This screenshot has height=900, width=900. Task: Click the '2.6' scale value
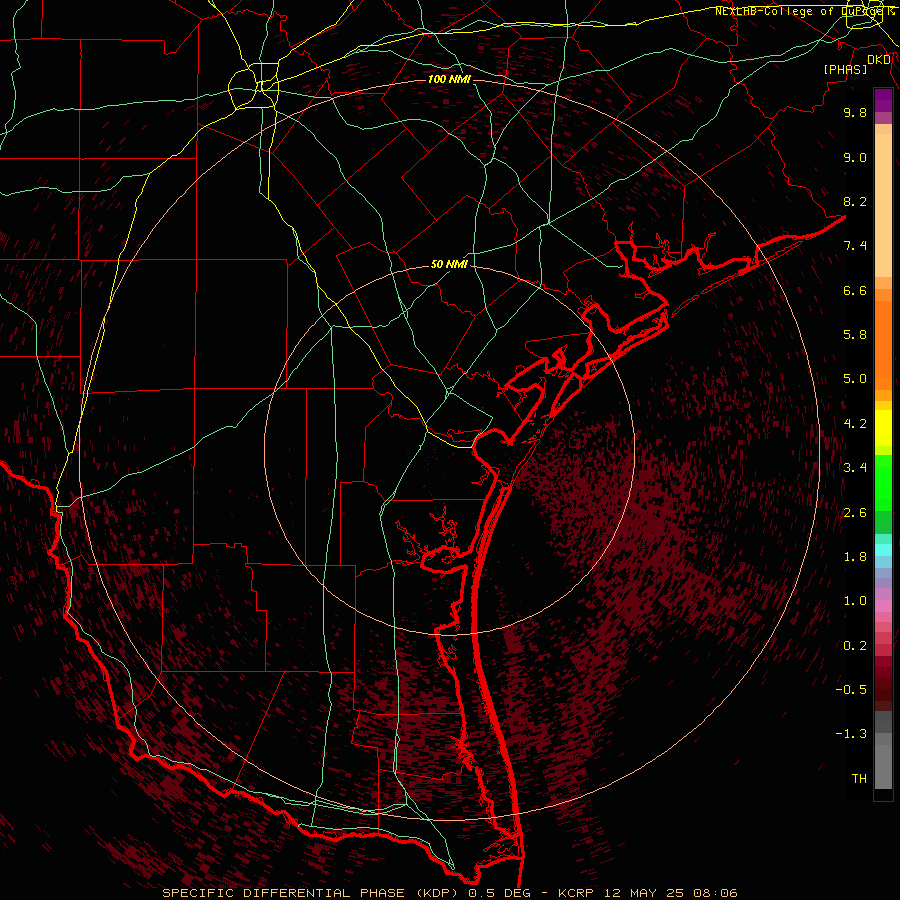click(855, 513)
